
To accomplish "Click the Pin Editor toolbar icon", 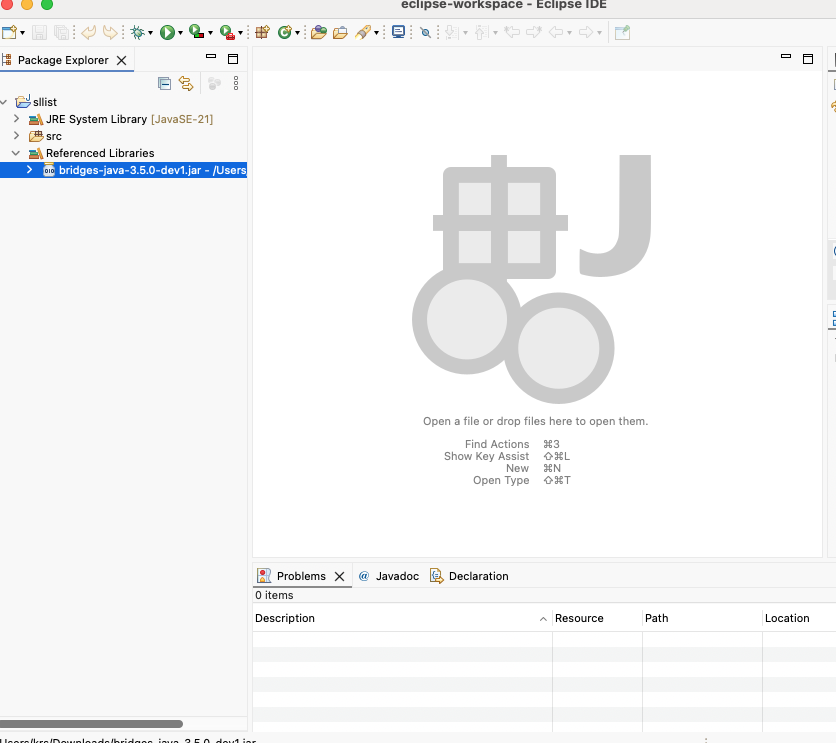I will click(x=622, y=33).
